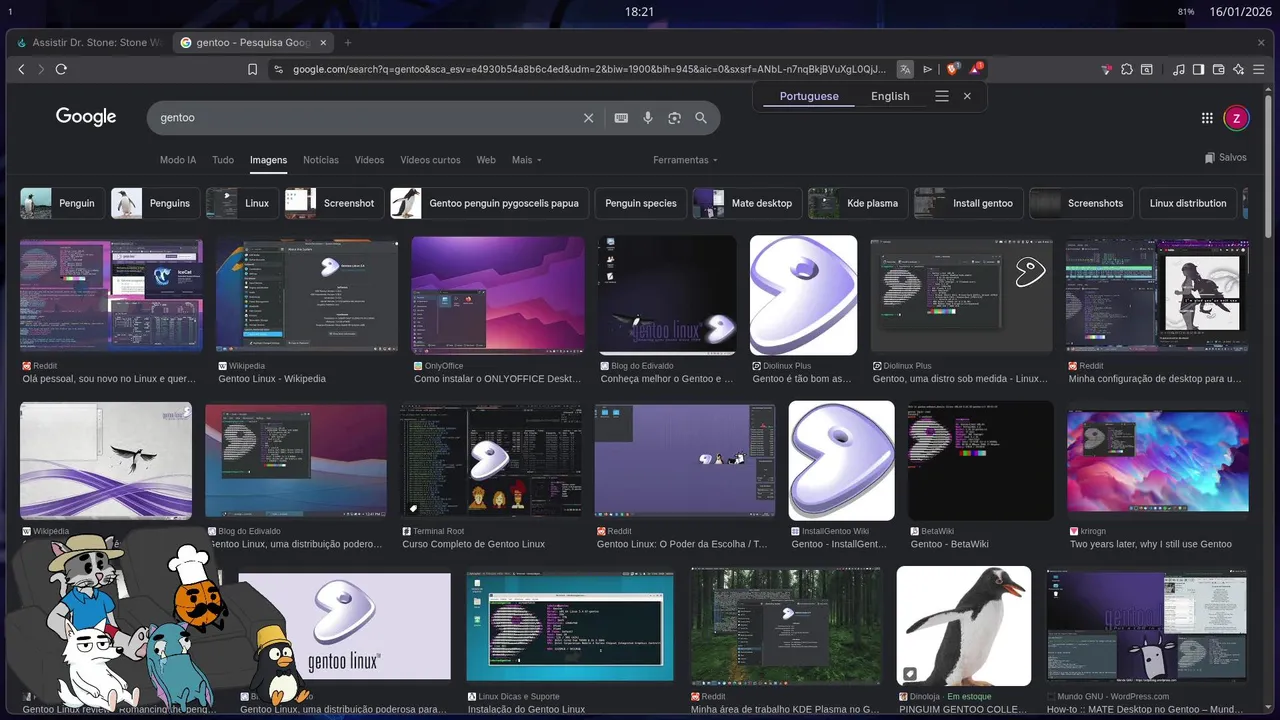Open the Brave Rewards triangle icon

975,69
